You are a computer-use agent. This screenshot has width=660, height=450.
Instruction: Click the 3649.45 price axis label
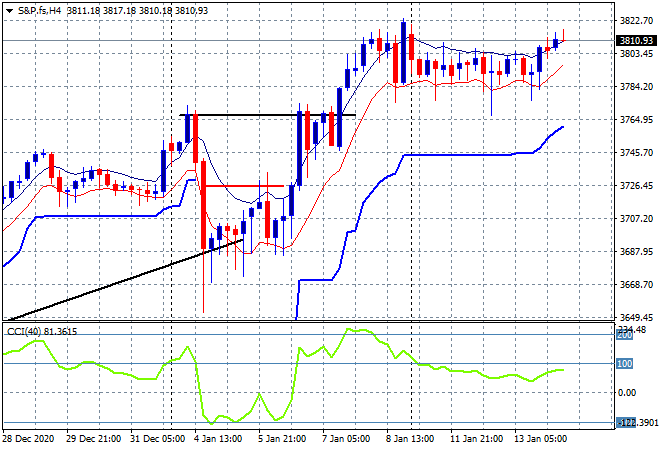(x=636, y=317)
